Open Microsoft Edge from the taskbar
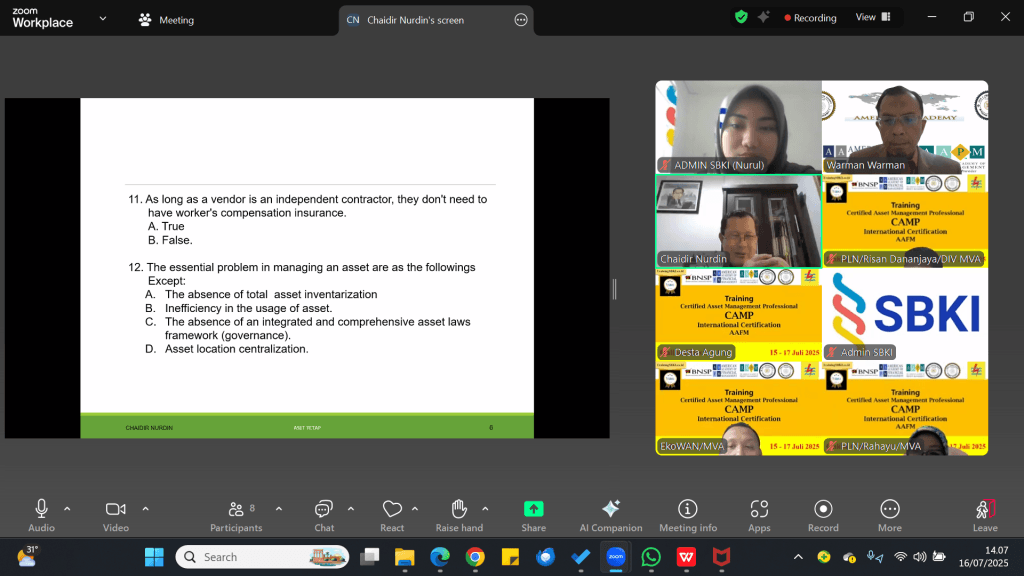Screen dimensions: 1024x576 (x=440, y=557)
